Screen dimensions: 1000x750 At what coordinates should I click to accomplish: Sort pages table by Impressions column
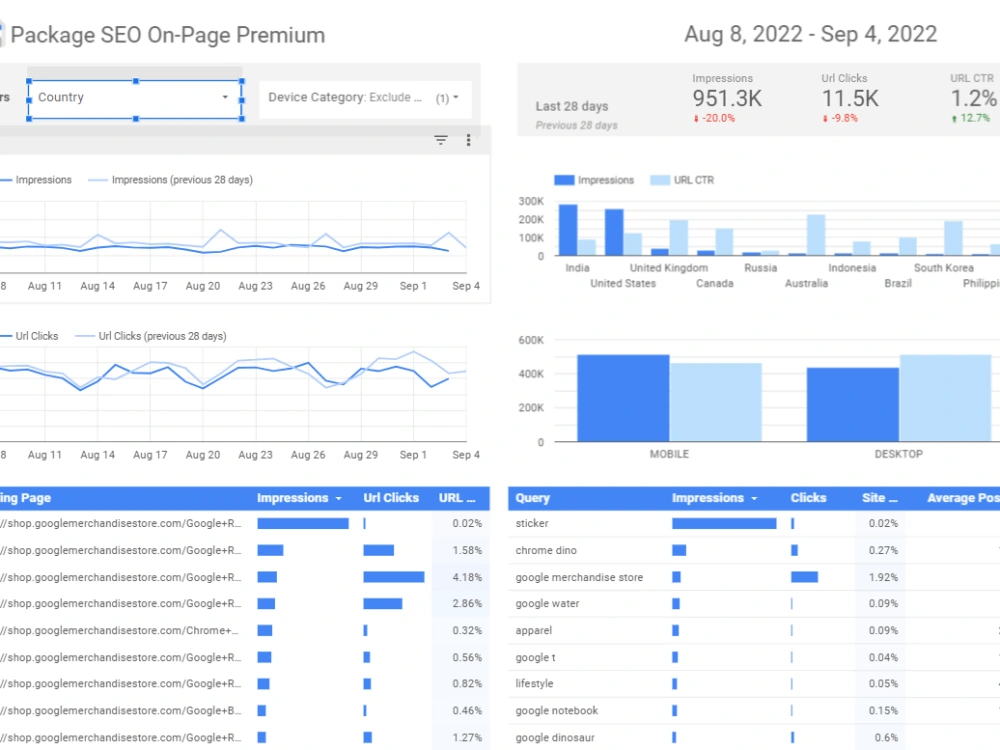coord(298,498)
